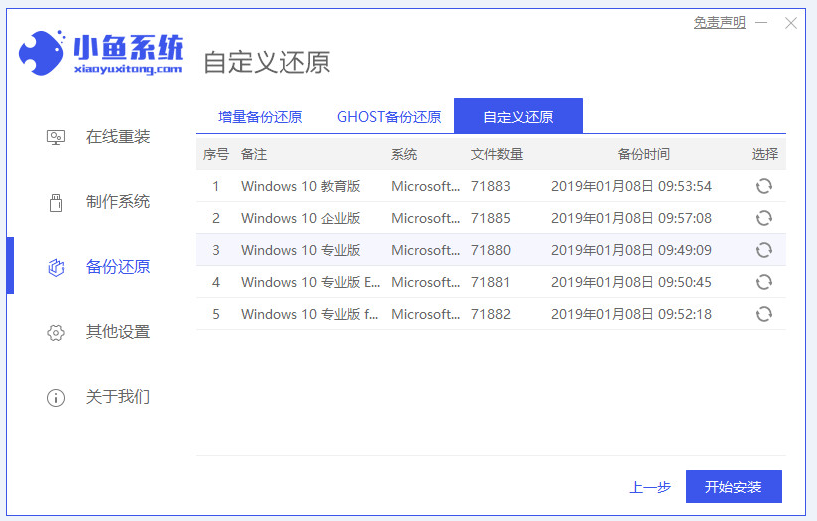Select the Windows 10 专业版 f... entry
Screen dimensions: 817x521
[x=491, y=314]
